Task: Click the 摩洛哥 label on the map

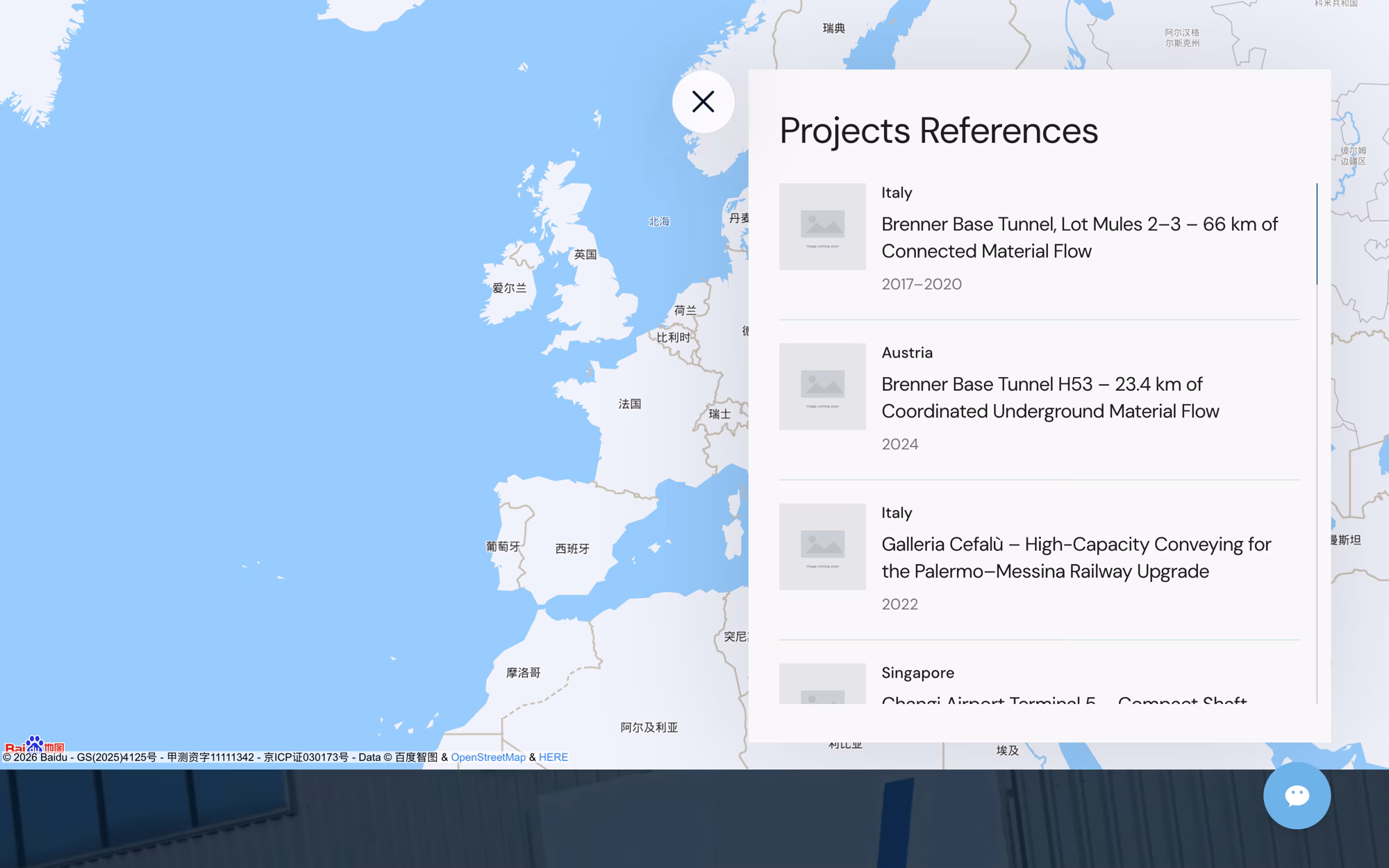Action: (523, 672)
